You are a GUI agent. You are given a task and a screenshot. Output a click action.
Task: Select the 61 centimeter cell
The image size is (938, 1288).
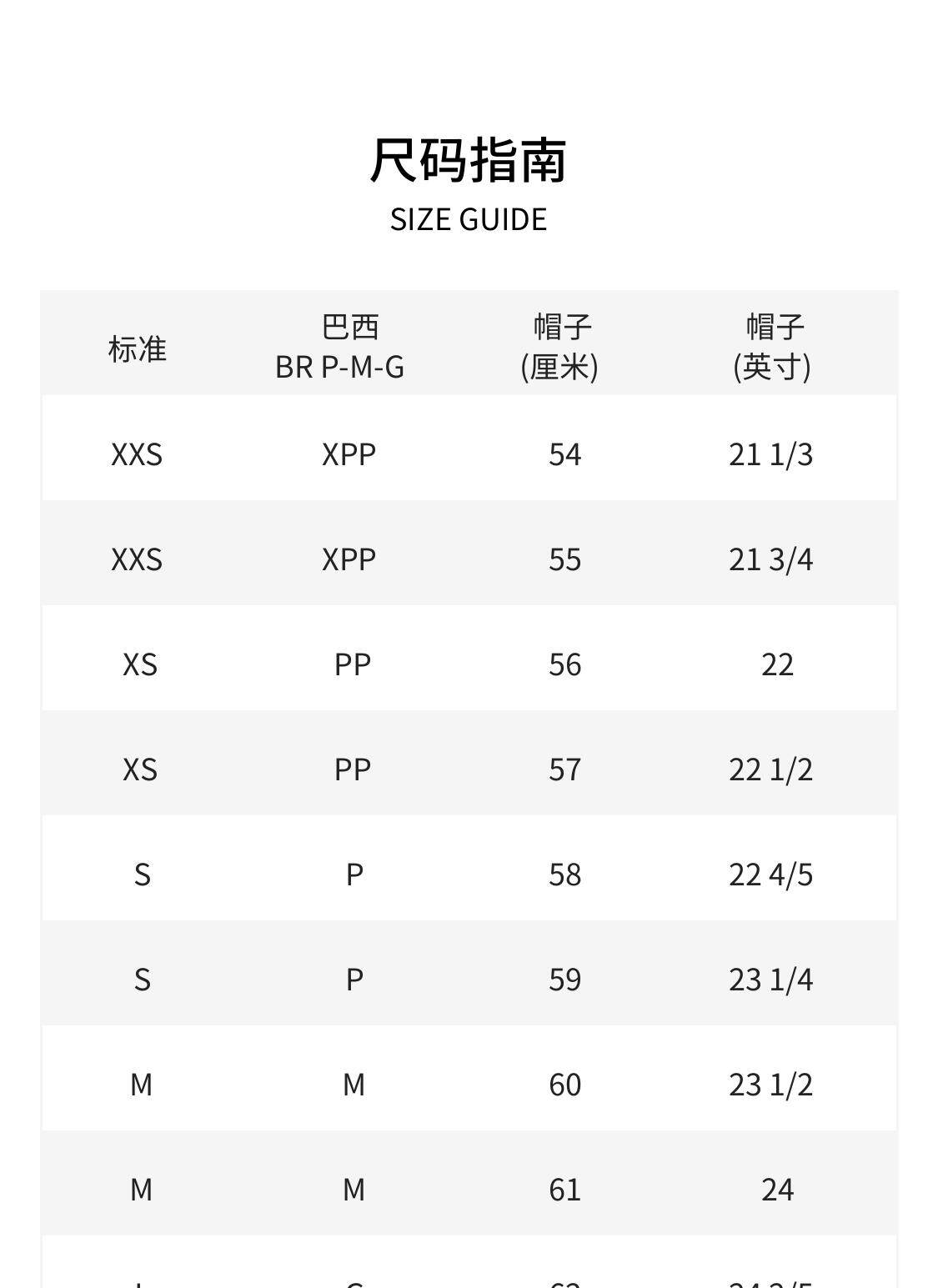564,1190
